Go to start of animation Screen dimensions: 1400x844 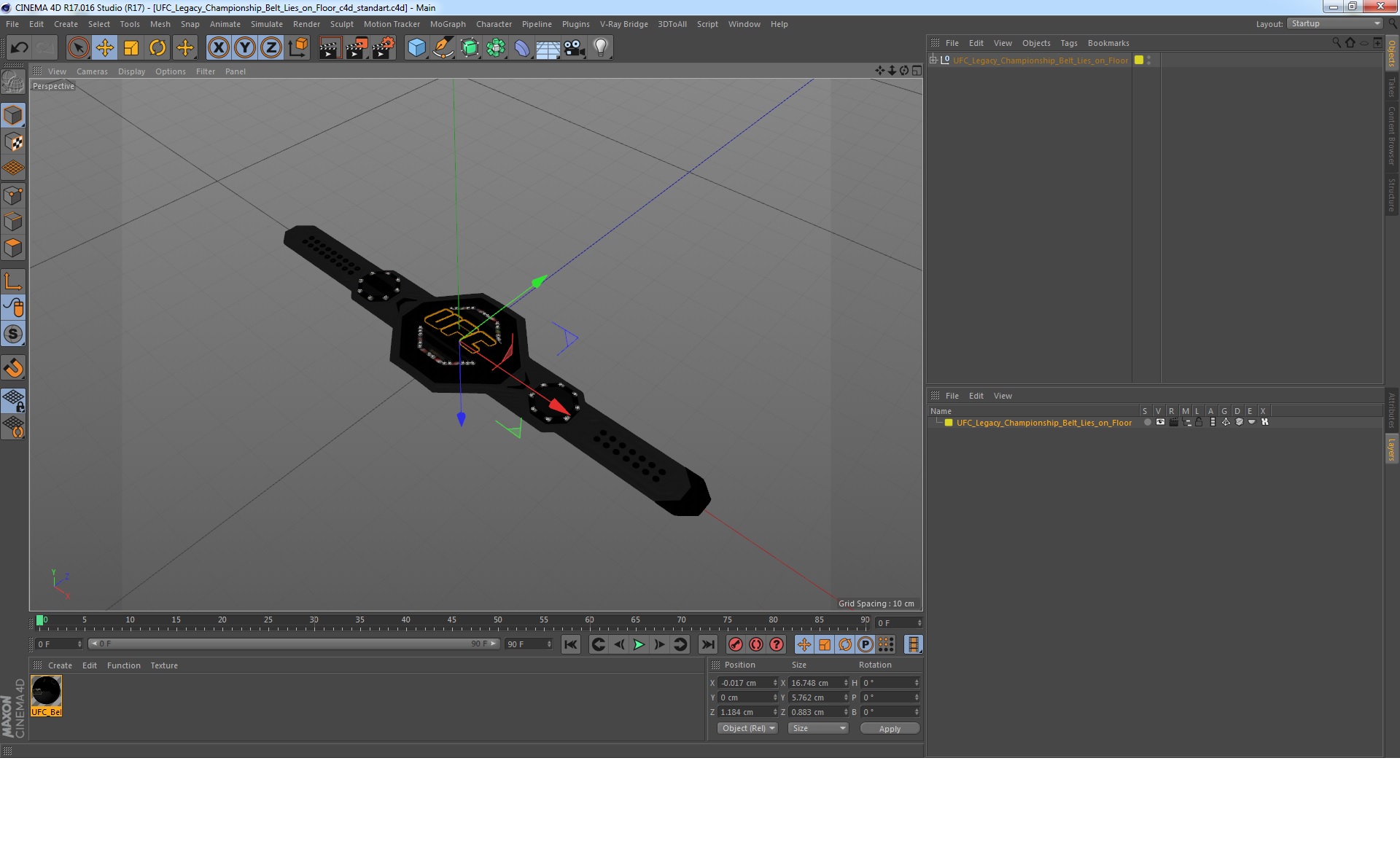click(571, 644)
